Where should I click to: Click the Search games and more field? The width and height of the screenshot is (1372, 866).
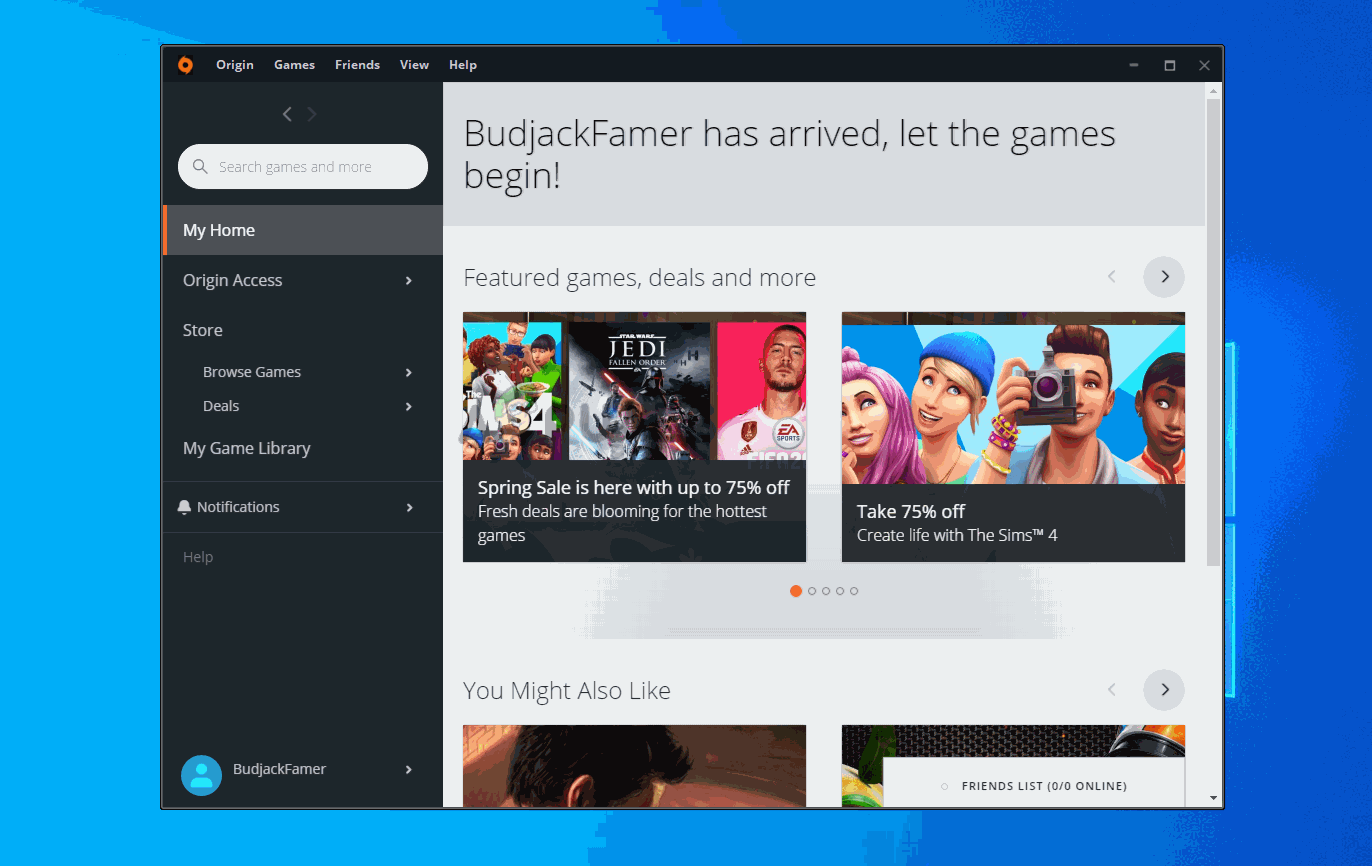tap(303, 167)
